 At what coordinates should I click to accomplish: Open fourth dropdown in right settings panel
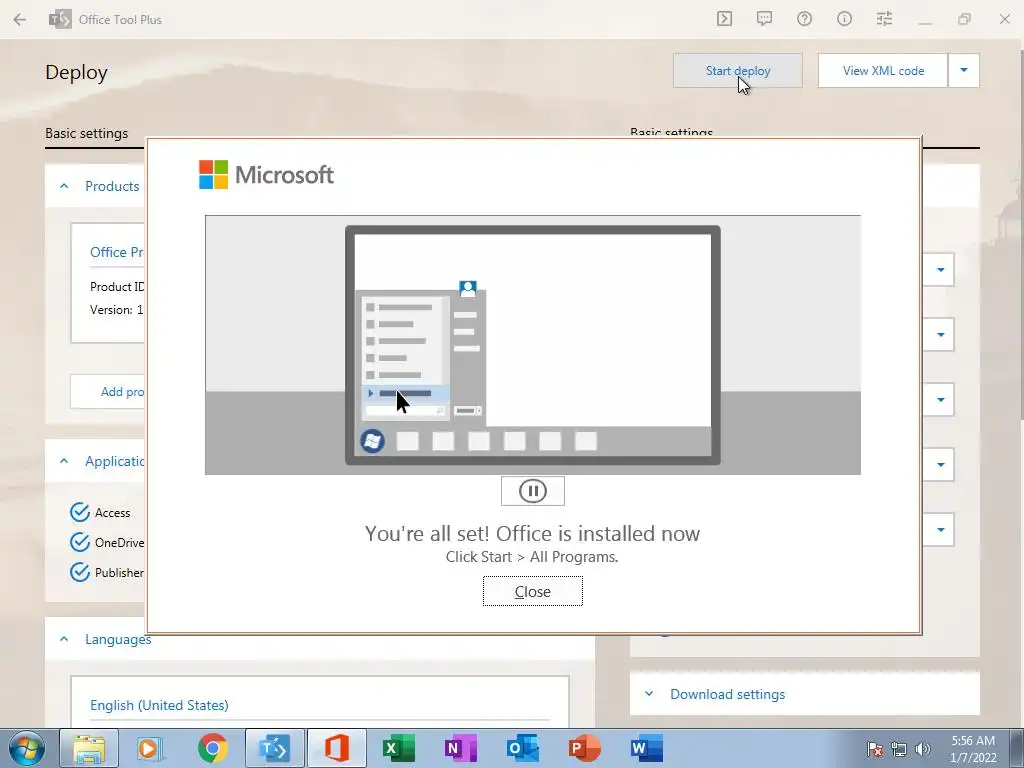pyautogui.click(x=940, y=464)
